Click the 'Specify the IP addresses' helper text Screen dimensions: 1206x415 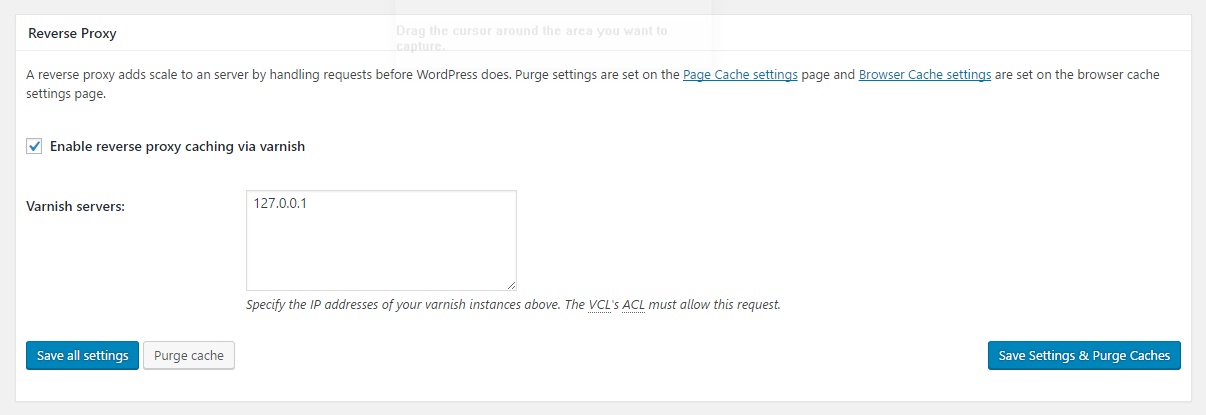tap(513, 304)
